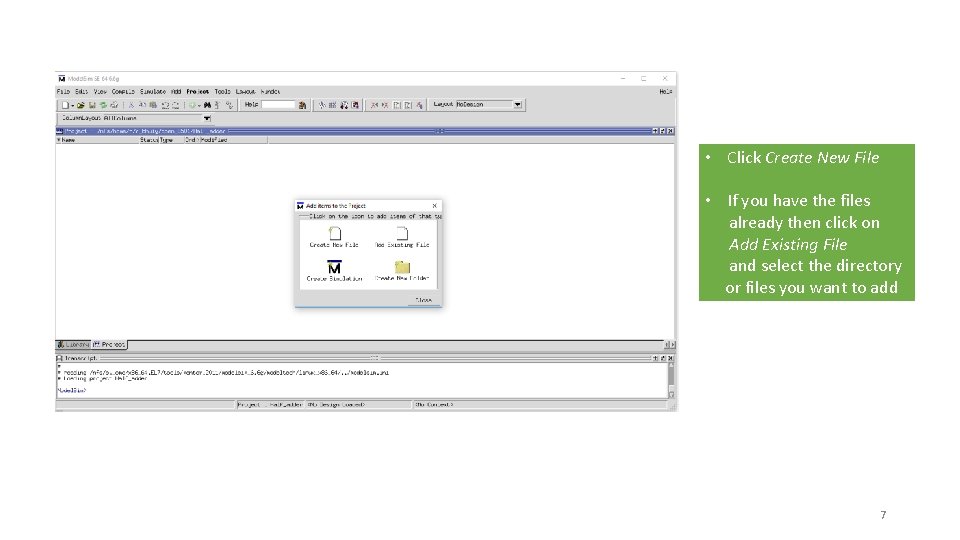Open the ColumnLayout AllColumns dropdown arrow
The image size is (960, 540).
coord(207,118)
